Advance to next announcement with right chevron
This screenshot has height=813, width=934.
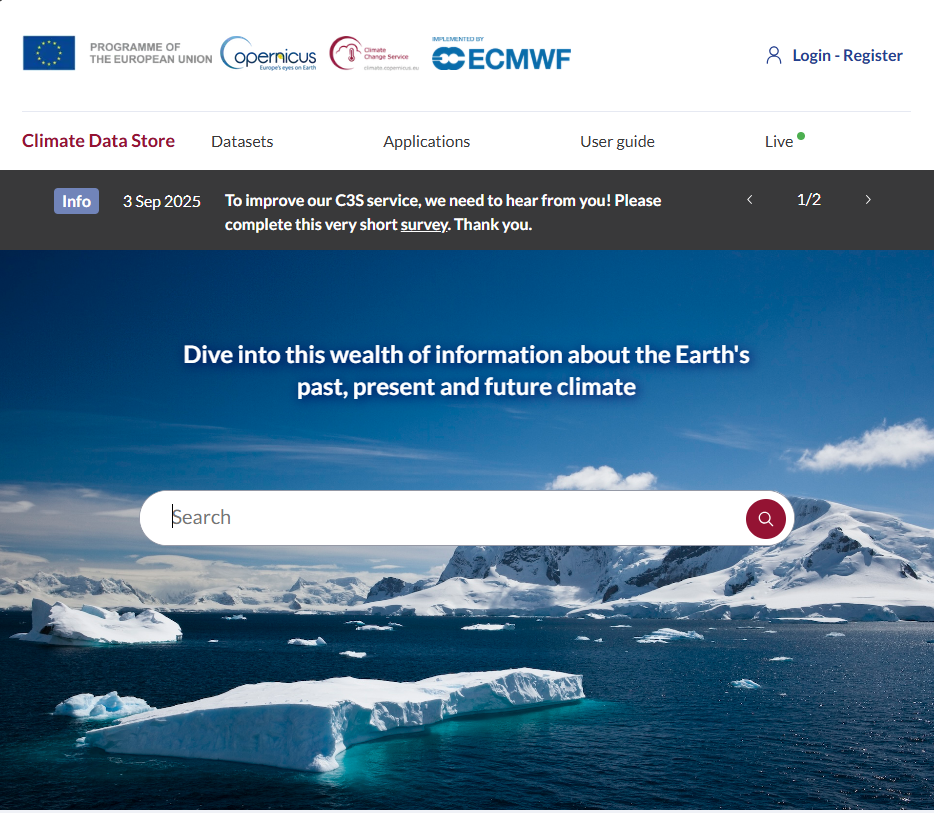[x=868, y=200]
